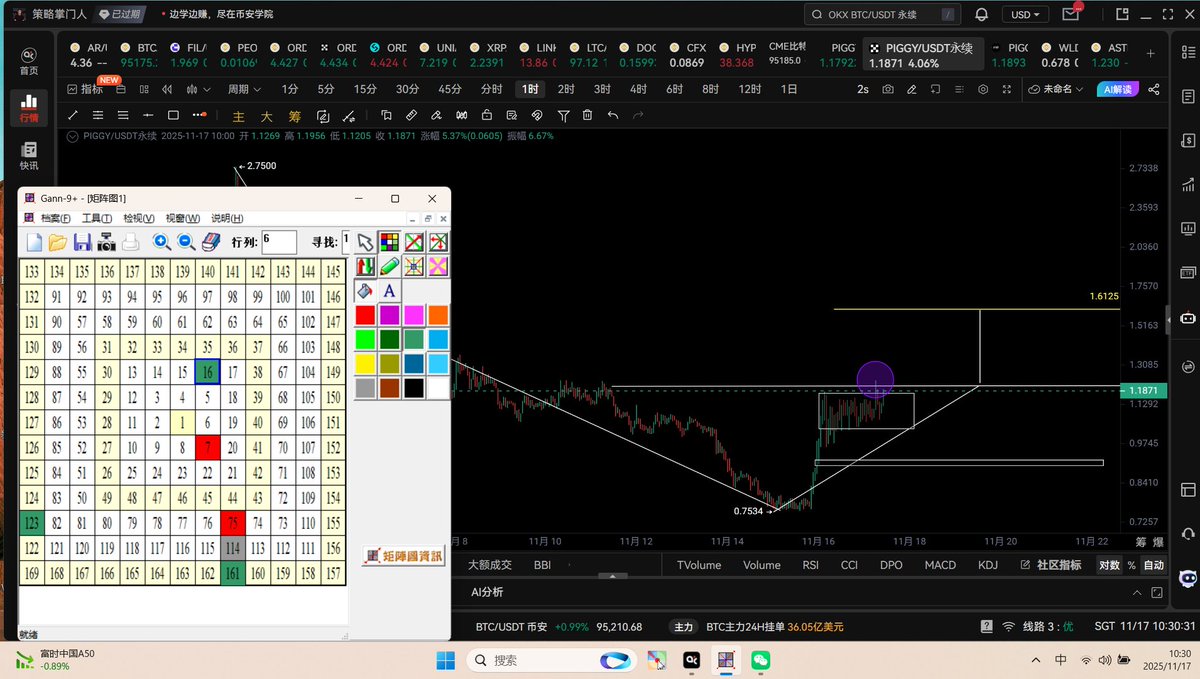The image size is (1200, 679).
Task: Click the AI解读 button
Action: pyautogui.click(x=1118, y=89)
